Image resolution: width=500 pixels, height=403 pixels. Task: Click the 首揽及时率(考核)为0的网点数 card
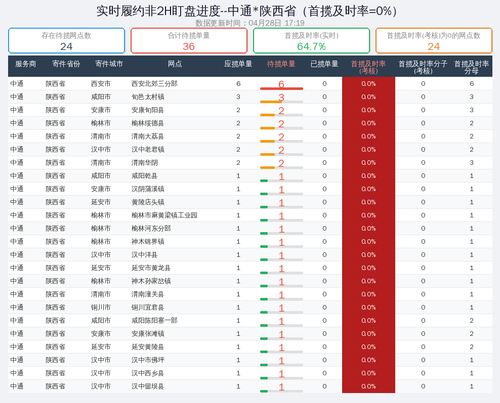(x=434, y=41)
